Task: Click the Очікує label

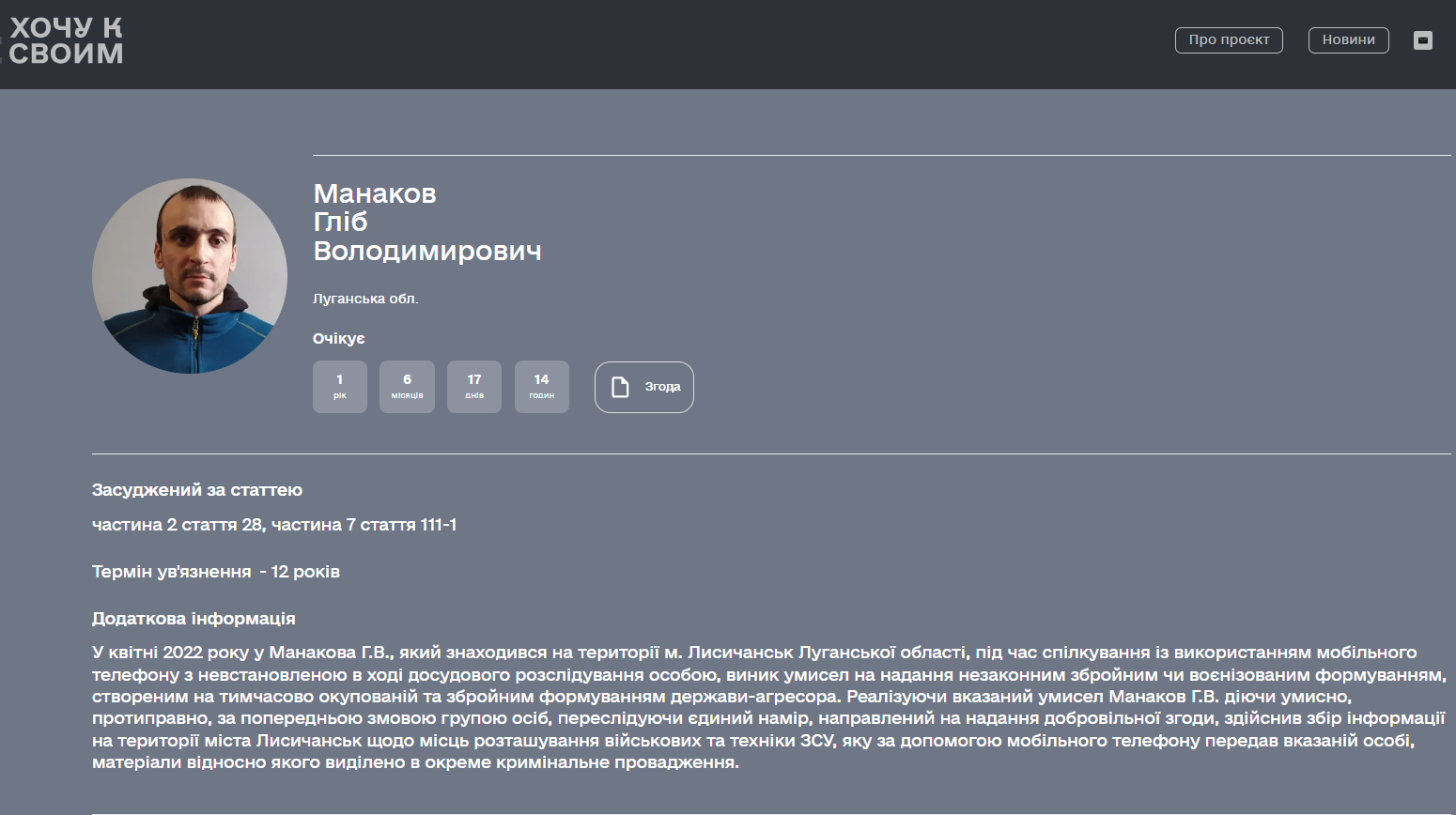Action: 338,338
